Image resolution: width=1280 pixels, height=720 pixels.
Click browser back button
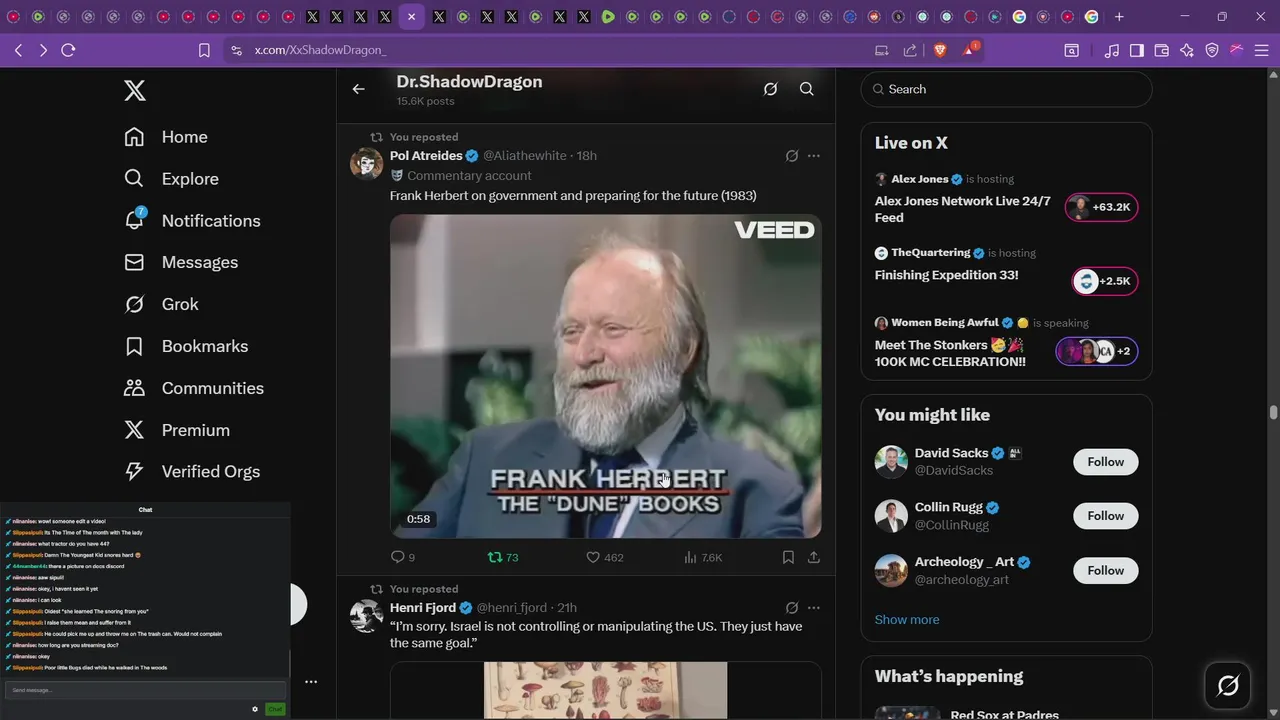(x=18, y=50)
